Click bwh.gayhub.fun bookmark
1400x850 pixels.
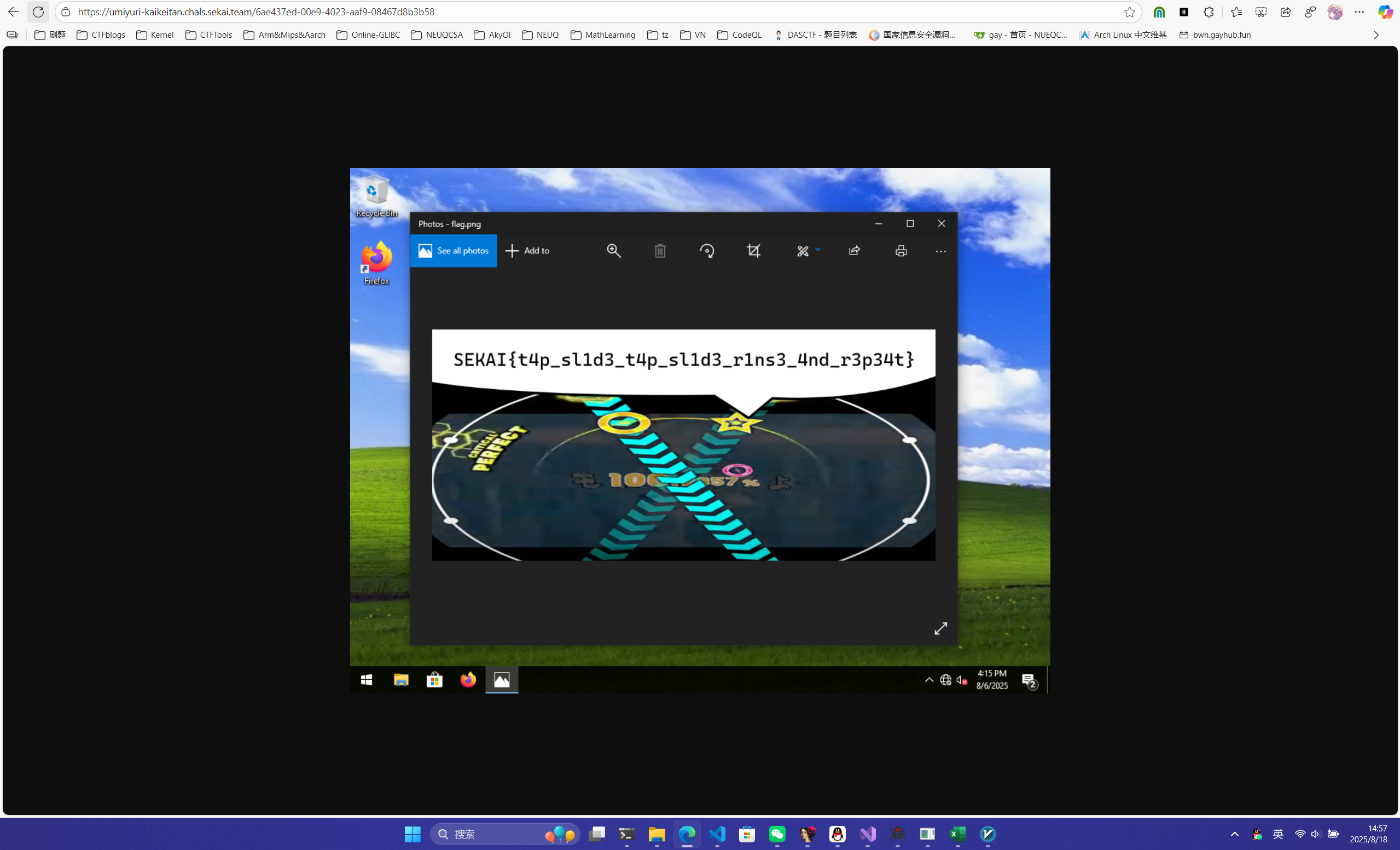[x=1215, y=35]
